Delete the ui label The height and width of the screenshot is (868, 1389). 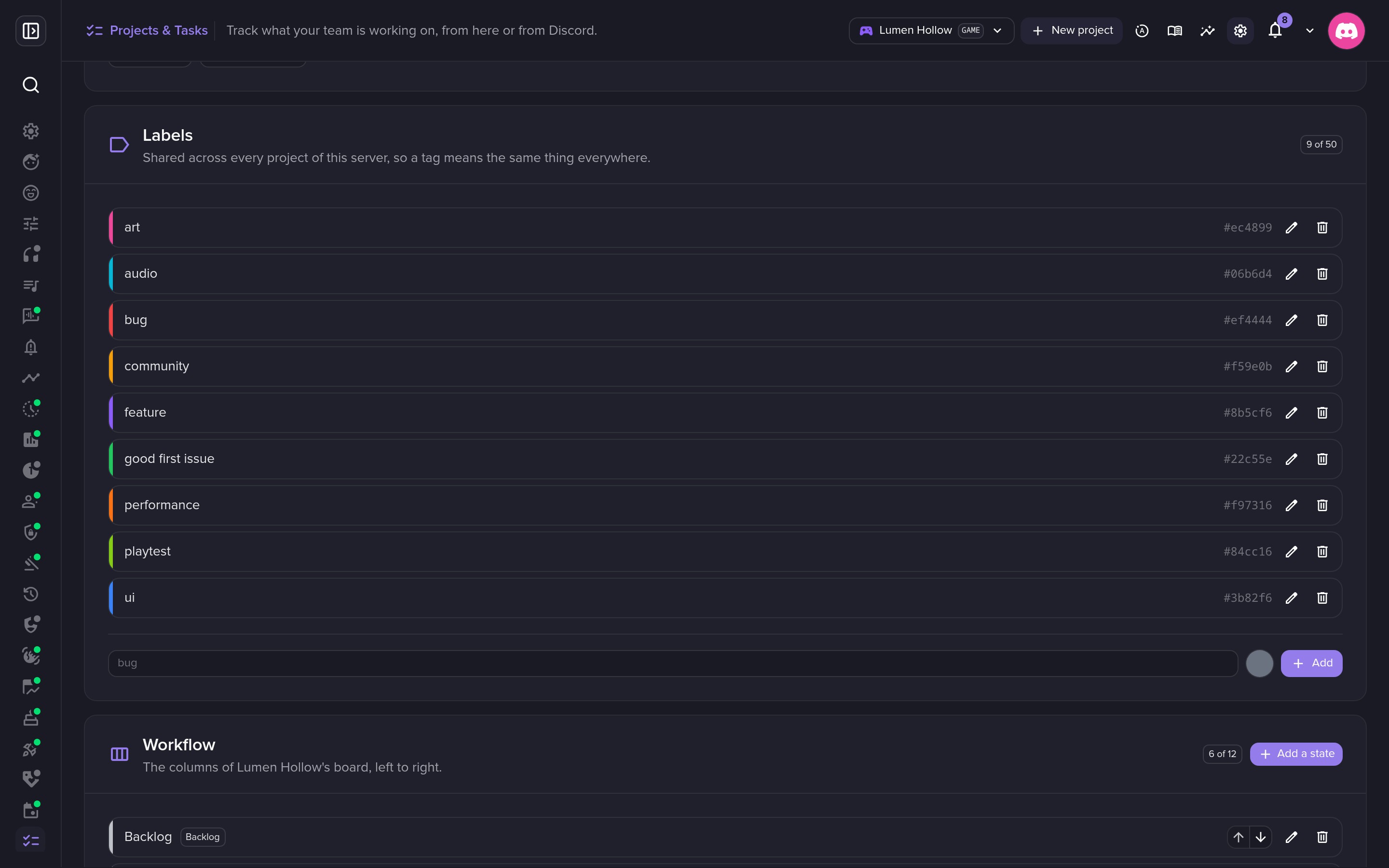click(x=1322, y=598)
